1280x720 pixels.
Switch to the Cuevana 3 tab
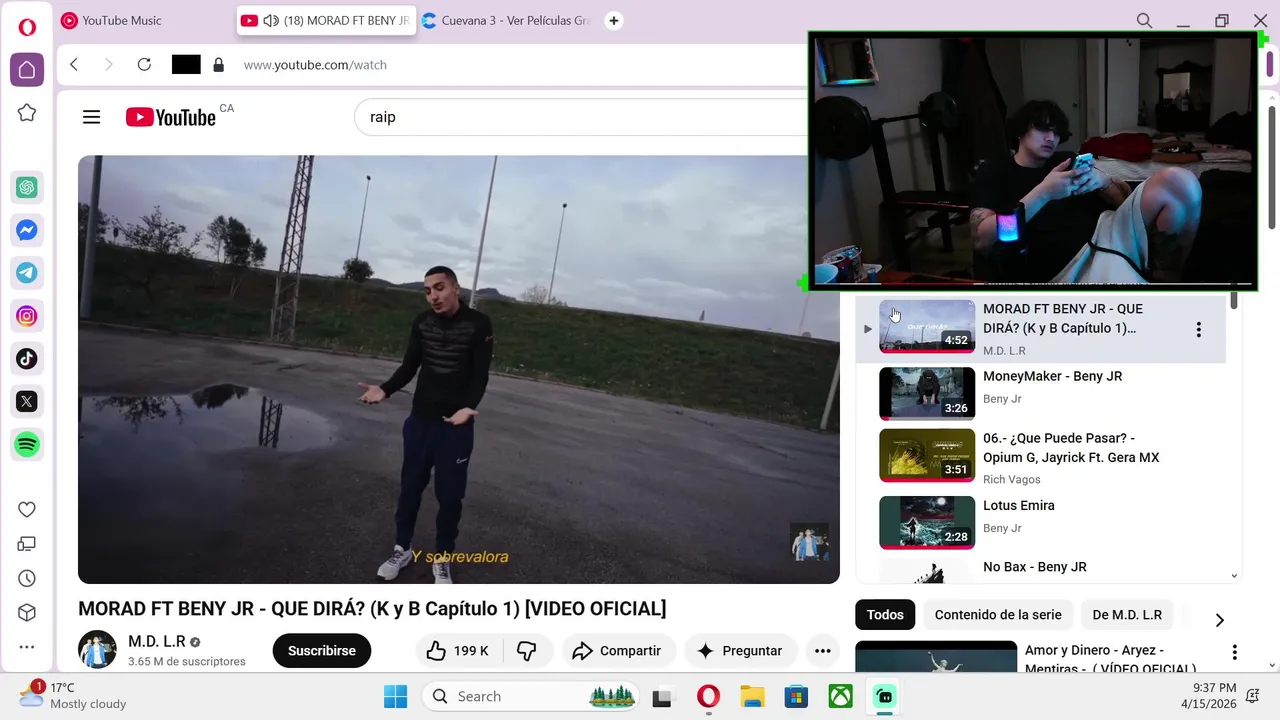pos(507,21)
